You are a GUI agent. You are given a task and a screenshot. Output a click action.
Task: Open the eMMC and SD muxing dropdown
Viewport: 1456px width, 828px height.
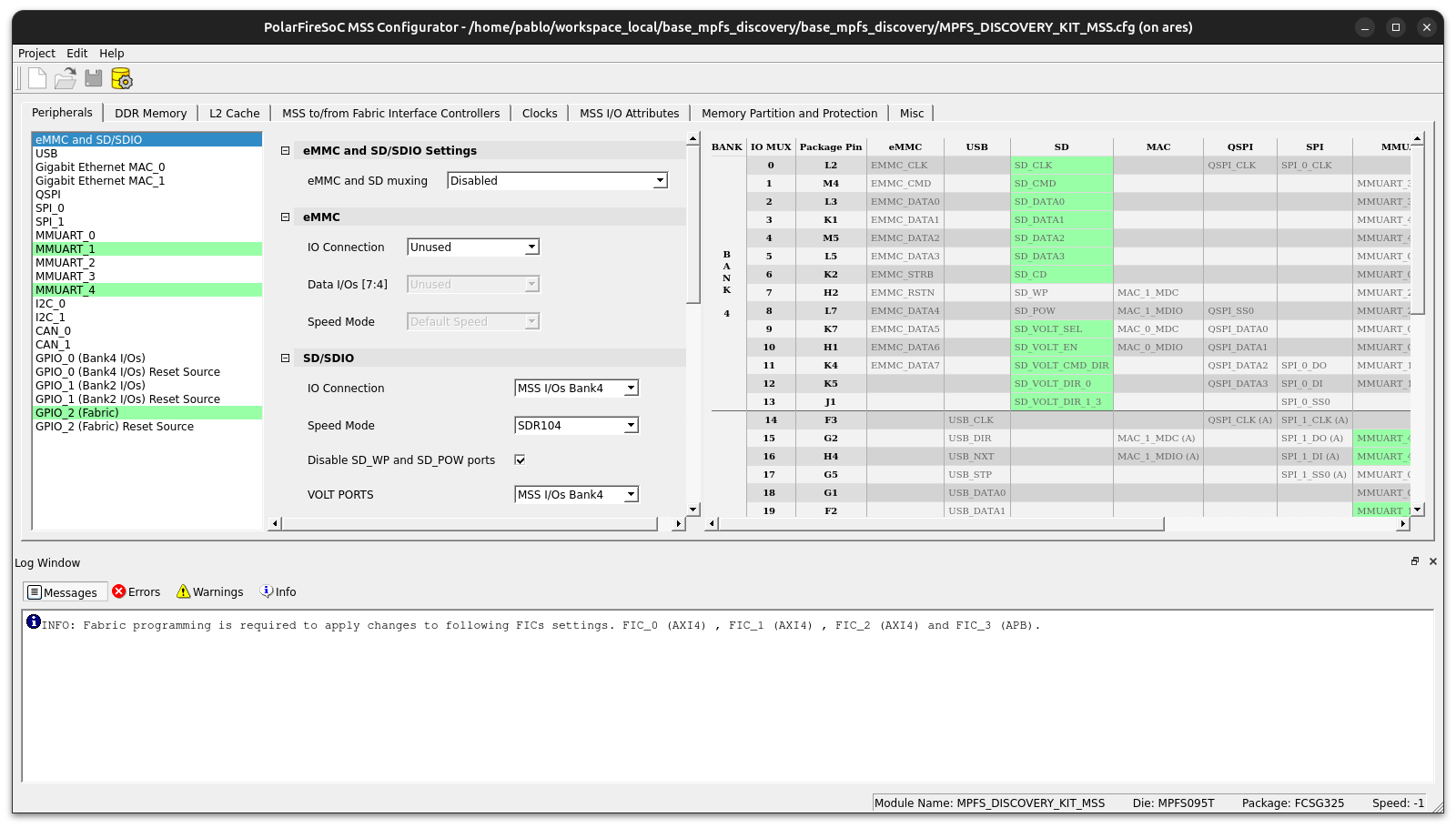pyautogui.click(x=660, y=180)
